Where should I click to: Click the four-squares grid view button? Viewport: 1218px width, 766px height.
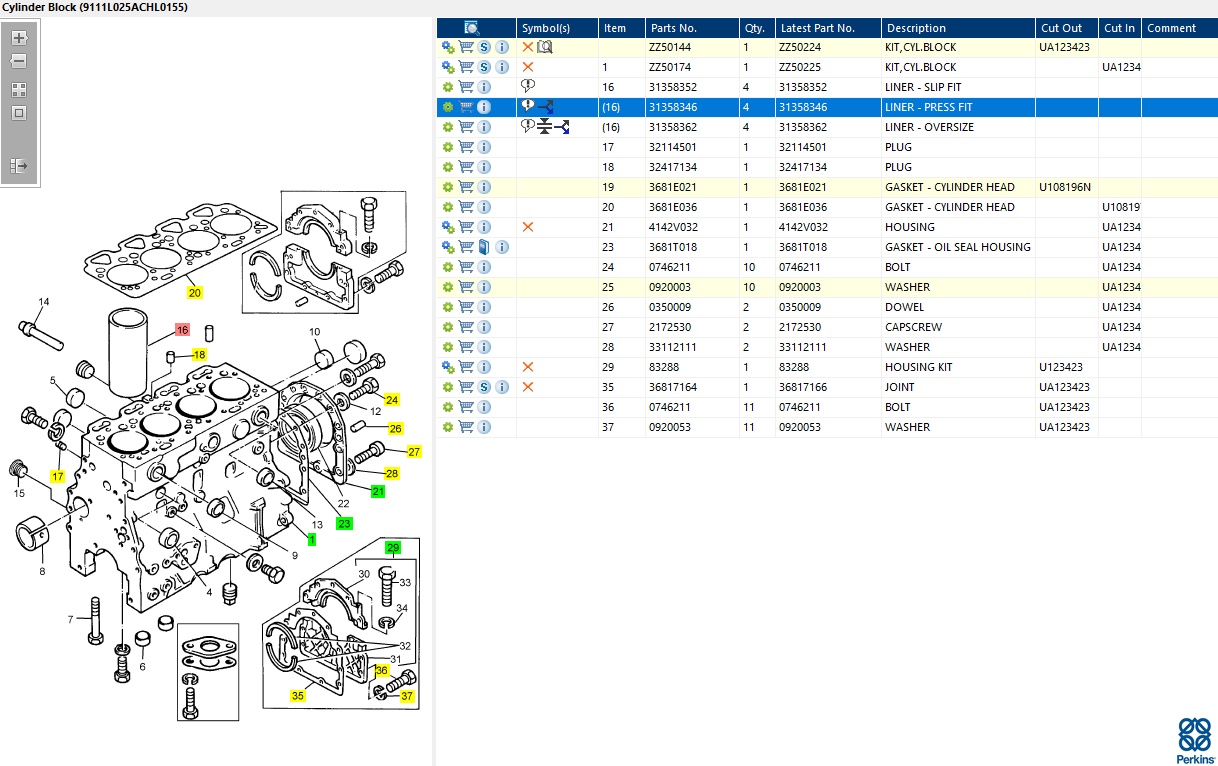[19, 89]
